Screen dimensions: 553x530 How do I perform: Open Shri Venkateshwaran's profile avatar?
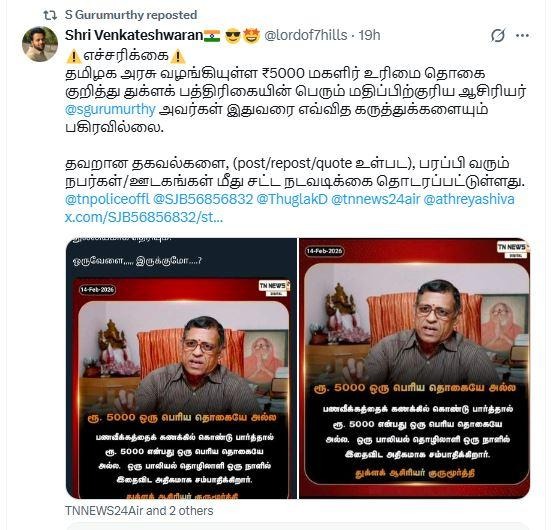click(x=40, y=44)
